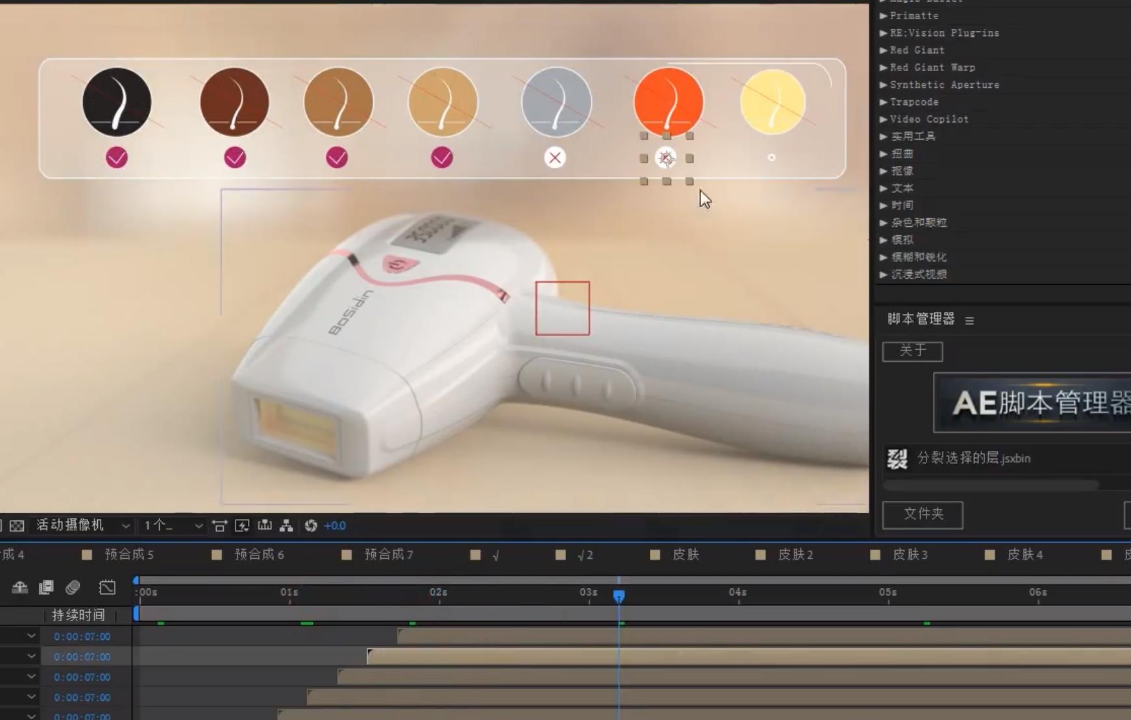This screenshot has width=1131, height=720.
Task: Click the 关于 button in script manager
Action: (912, 351)
